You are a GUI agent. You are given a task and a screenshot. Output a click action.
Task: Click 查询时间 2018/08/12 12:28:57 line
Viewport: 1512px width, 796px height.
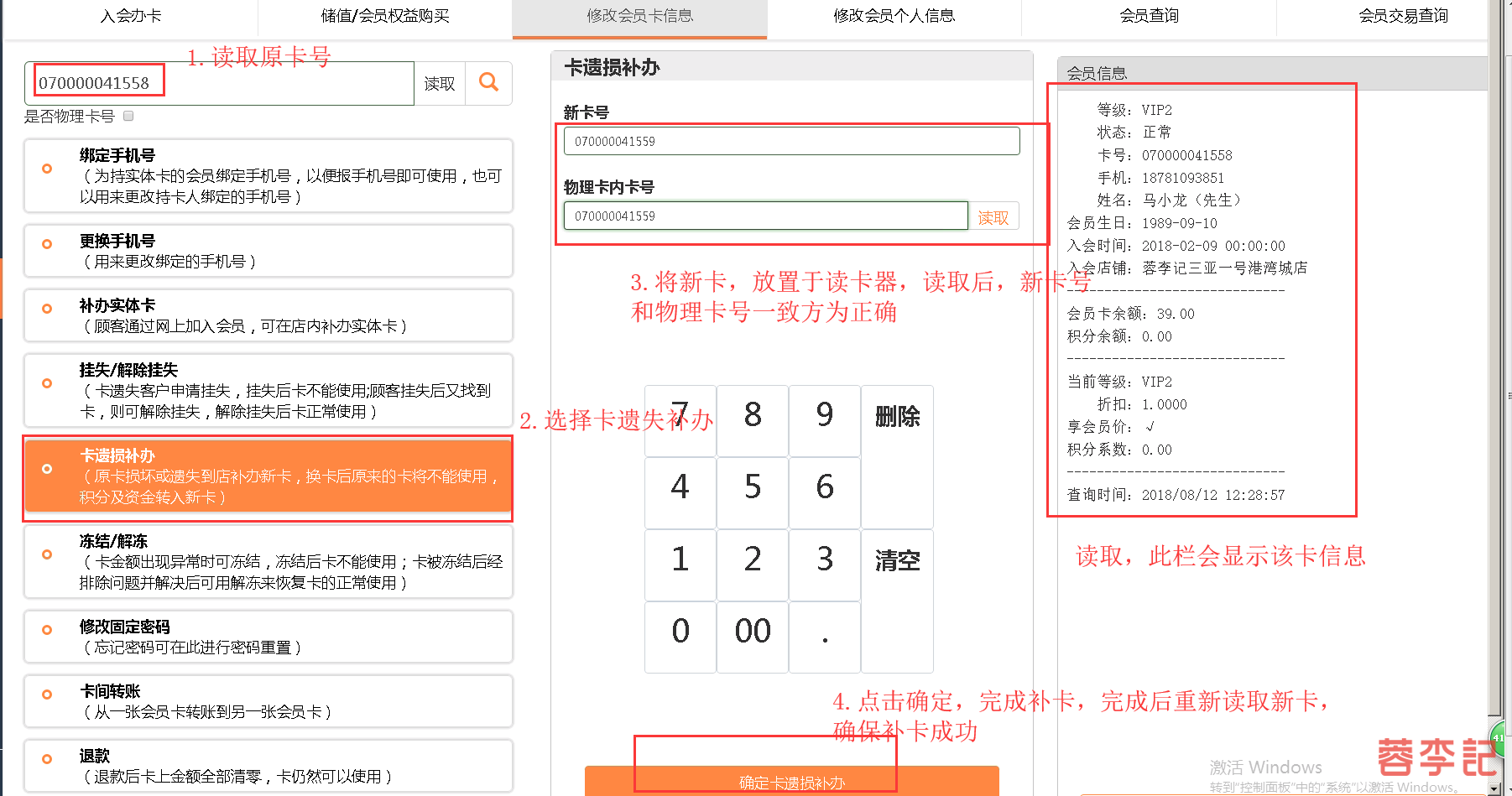pos(1176,495)
